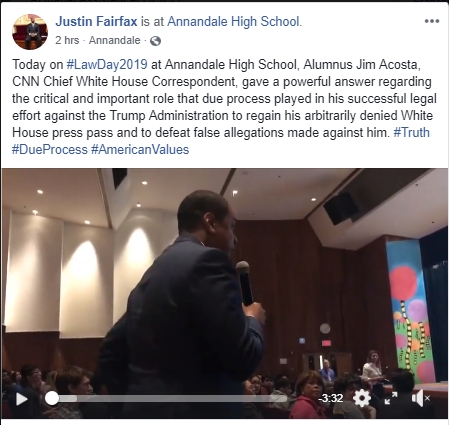Open Justin Fairfax profile picture
449x425 pixels.
30,32
